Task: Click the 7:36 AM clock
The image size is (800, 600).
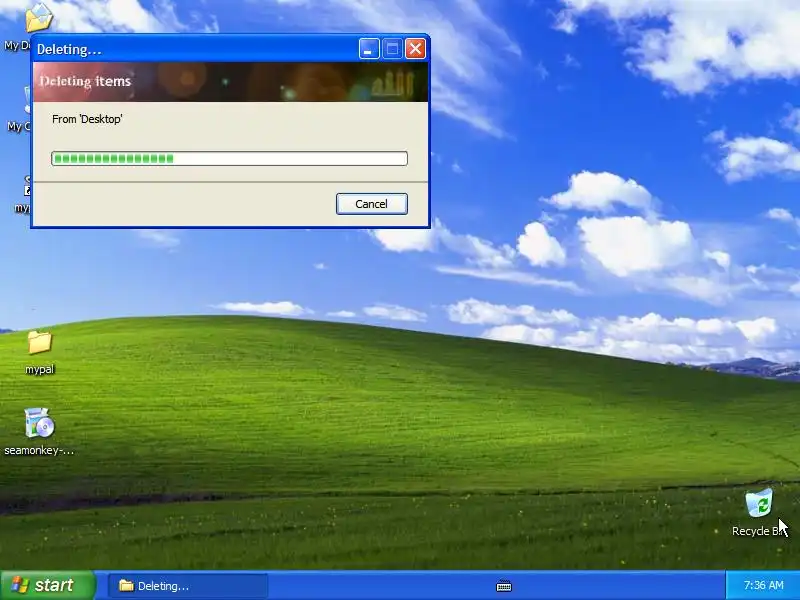Action: tap(763, 585)
